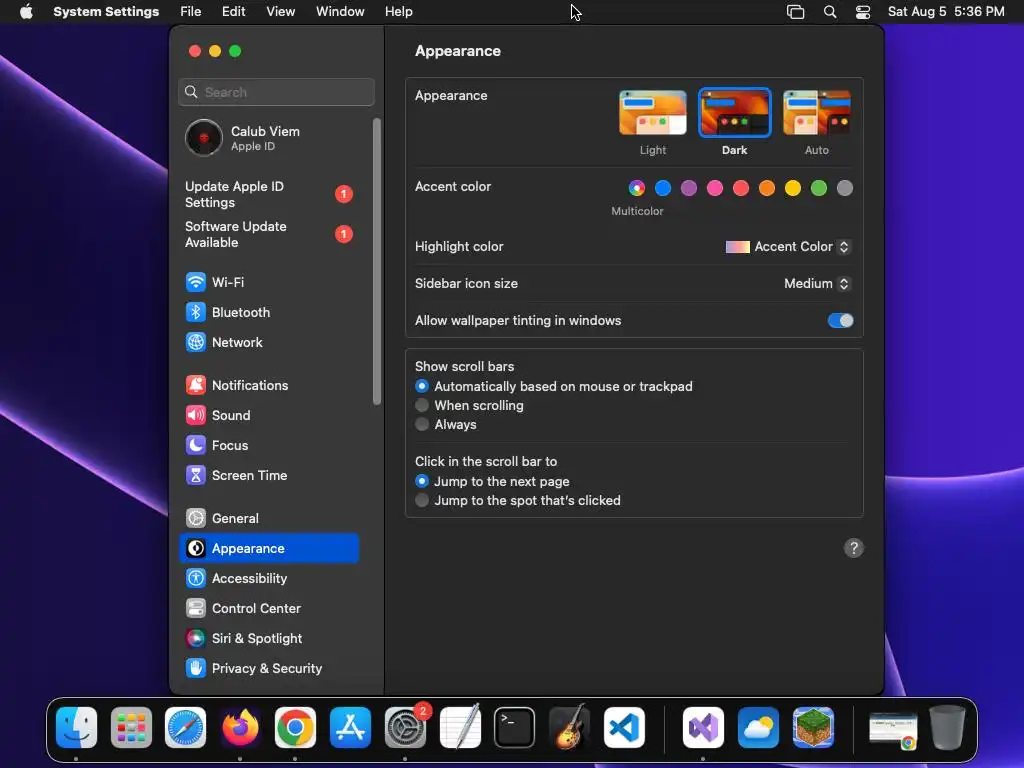1024x768 pixels.
Task: Click the sidebar vertical scrollbar
Action: point(377,261)
